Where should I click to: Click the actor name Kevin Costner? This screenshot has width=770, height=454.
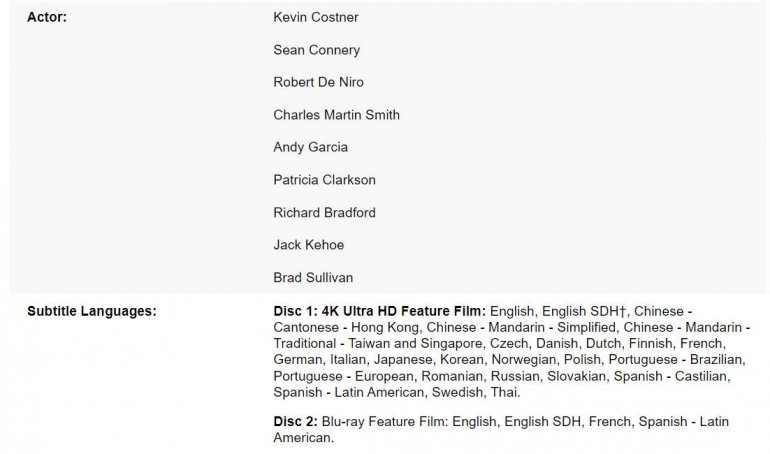[x=315, y=17]
